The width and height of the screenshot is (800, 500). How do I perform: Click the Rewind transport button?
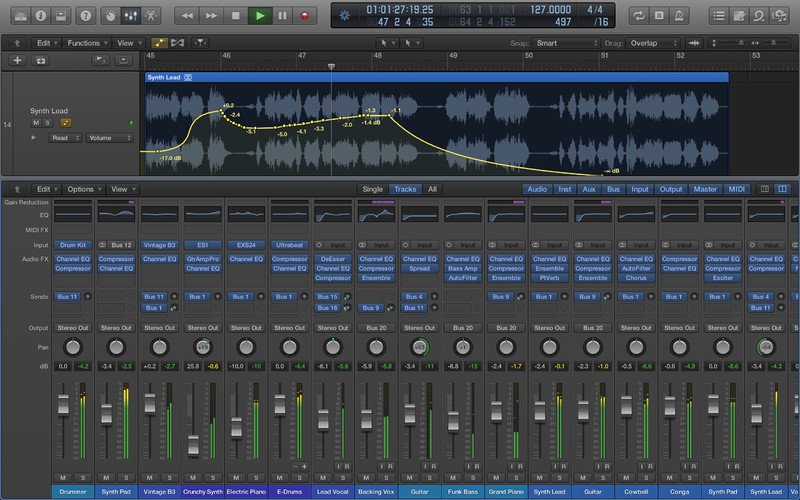[x=188, y=16]
